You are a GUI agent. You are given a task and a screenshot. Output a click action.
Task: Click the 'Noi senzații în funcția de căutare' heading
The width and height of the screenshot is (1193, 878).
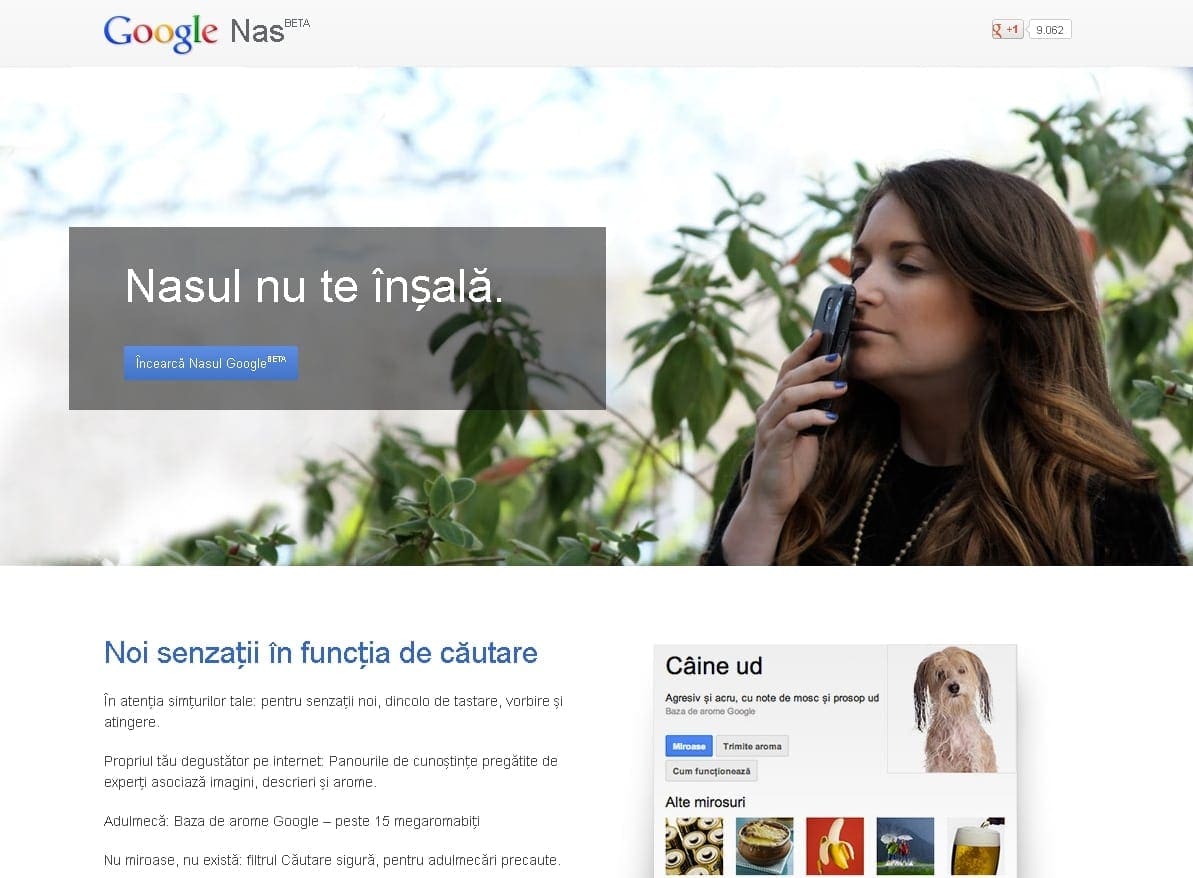[x=320, y=653]
